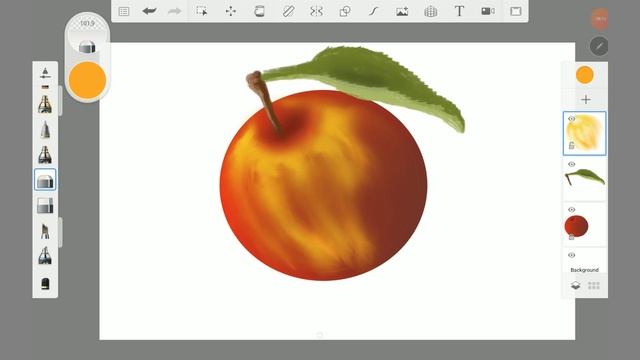Viewport: 640px width, 360px height.
Task: Select the red apple layer thumbnail
Action: 584,224
